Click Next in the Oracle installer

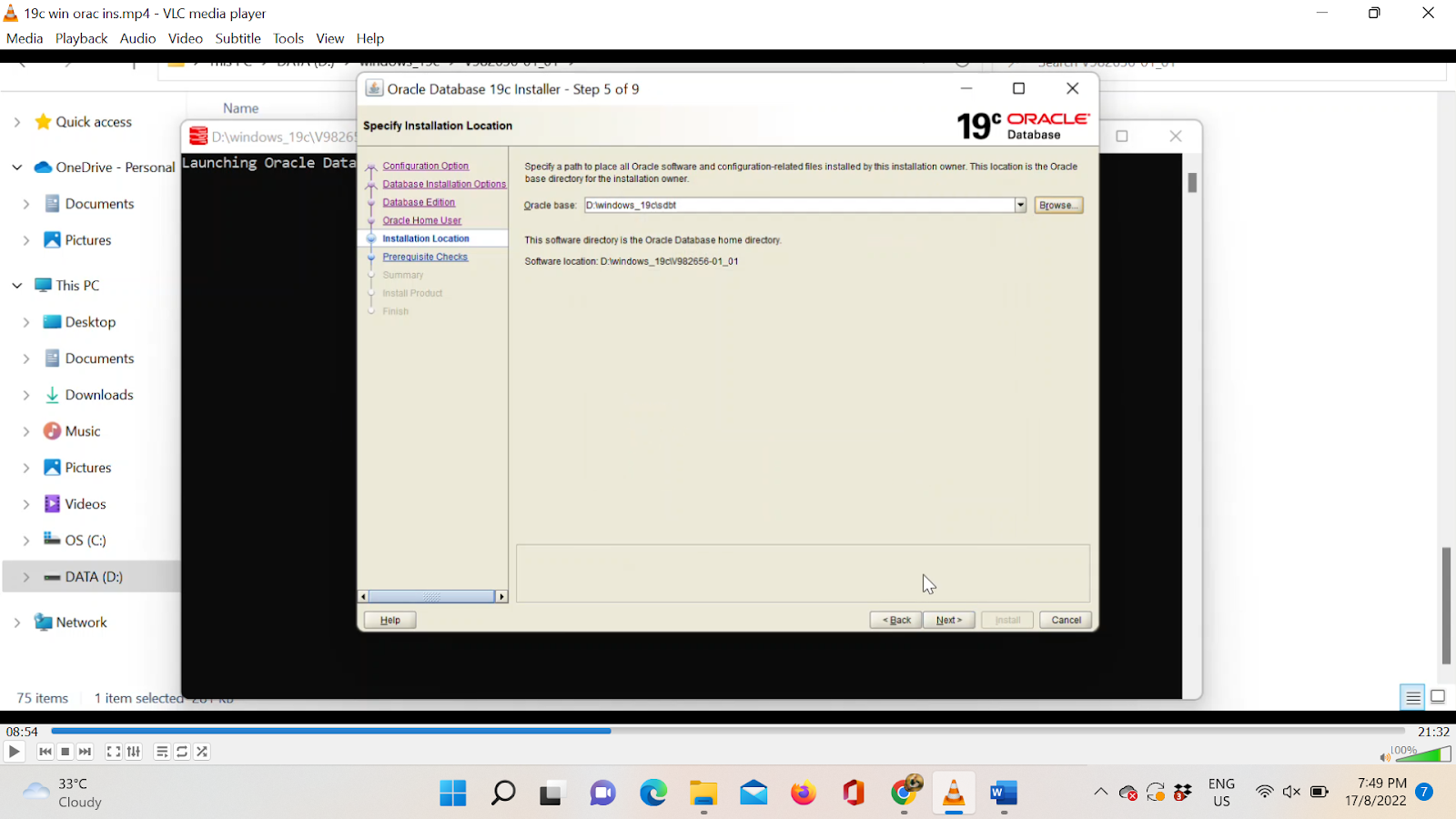click(949, 620)
